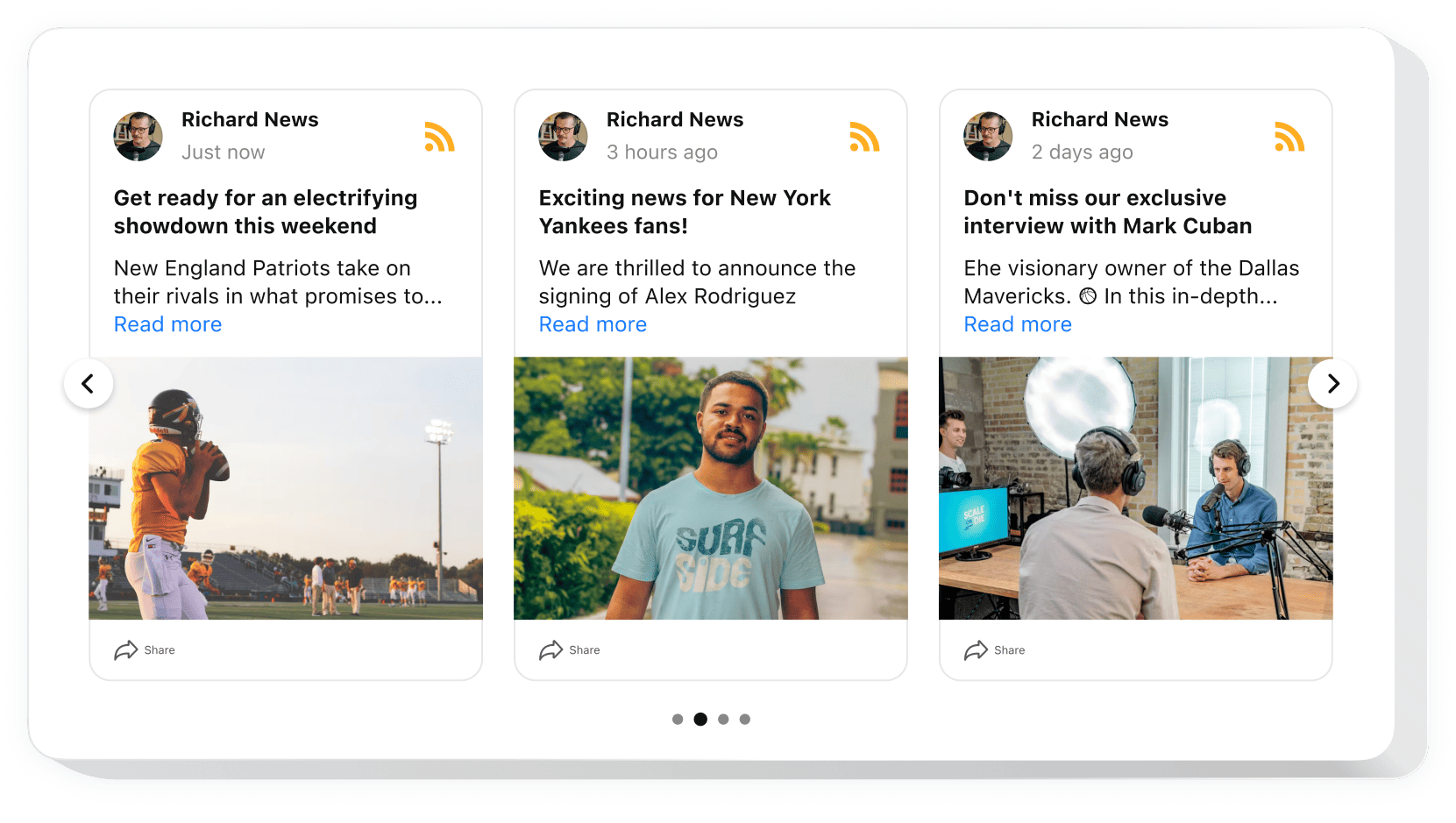Click the Share icon on the Yankees post
This screenshot has height=823, width=1456.
coord(550,650)
